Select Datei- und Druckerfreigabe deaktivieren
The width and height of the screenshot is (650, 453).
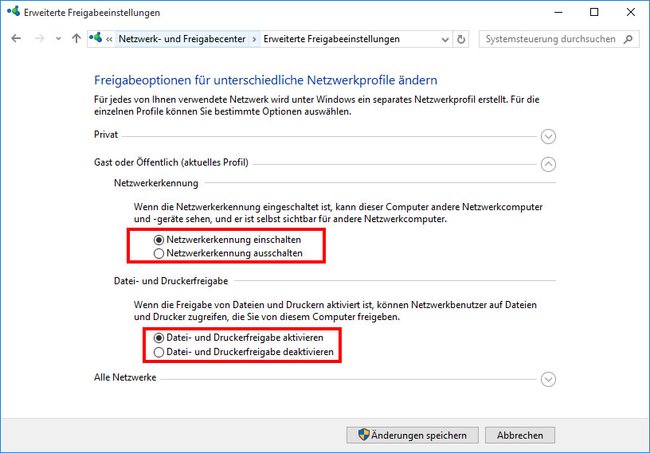tap(243, 352)
